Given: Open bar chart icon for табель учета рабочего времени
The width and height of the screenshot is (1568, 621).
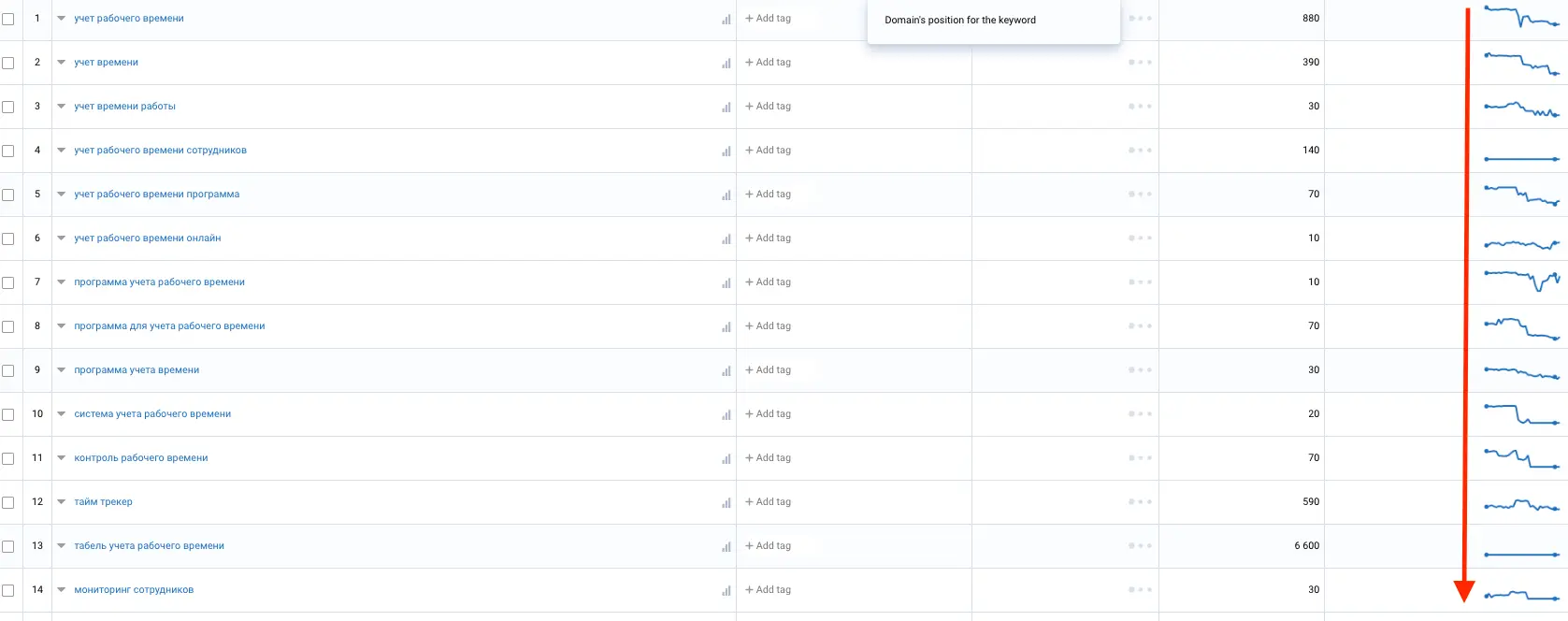Looking at the screenshot, I should click(x=726, y=547).
